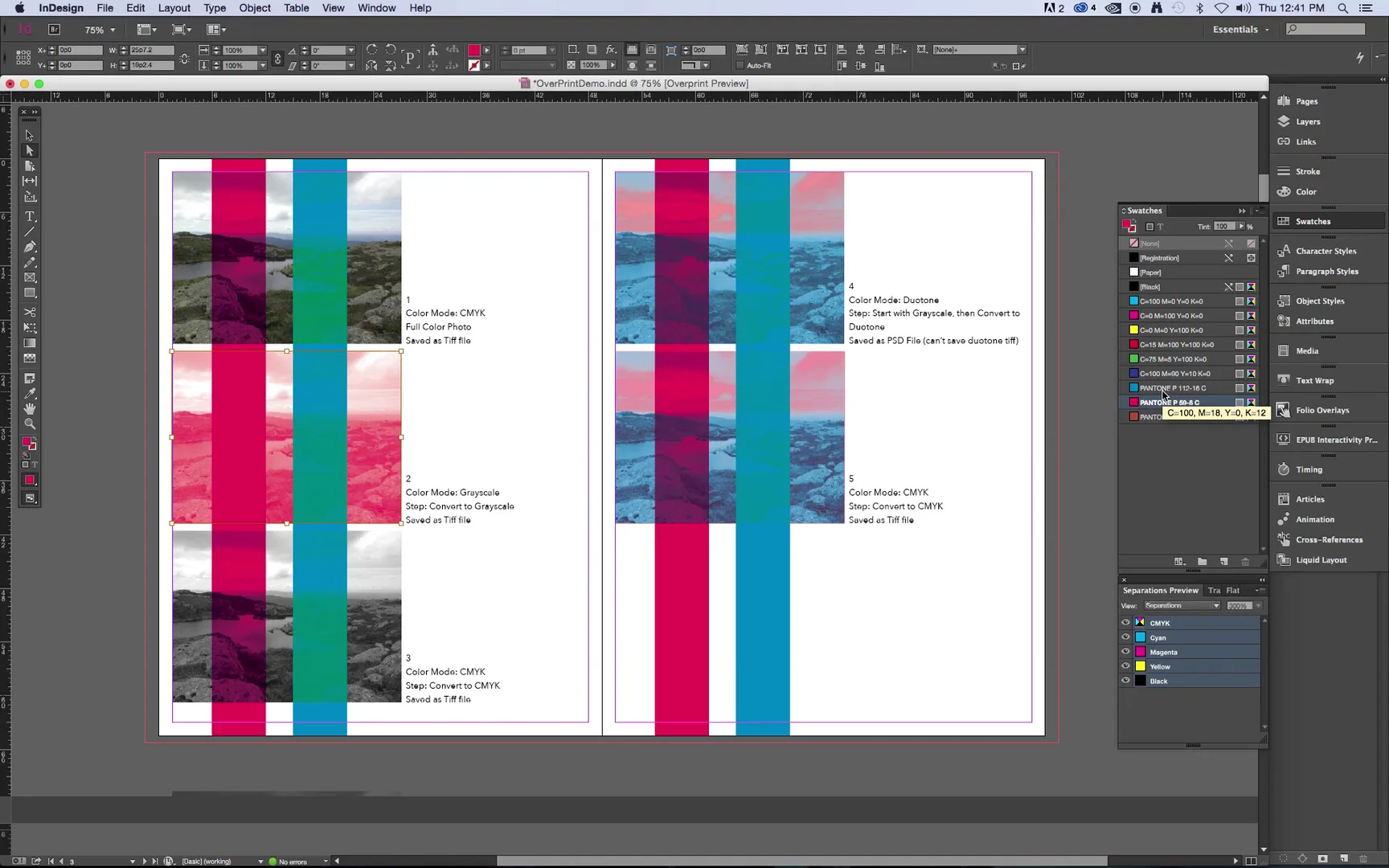This screenshot has height=868, width=1389.
Task: Select the Scissors tool in the toolbox
Action: [30, 313]
